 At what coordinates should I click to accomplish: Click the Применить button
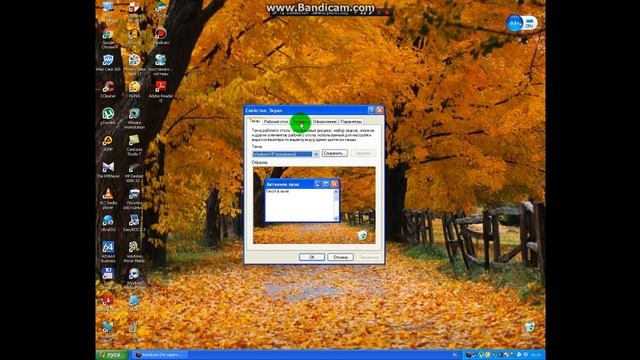pos(369,257)
